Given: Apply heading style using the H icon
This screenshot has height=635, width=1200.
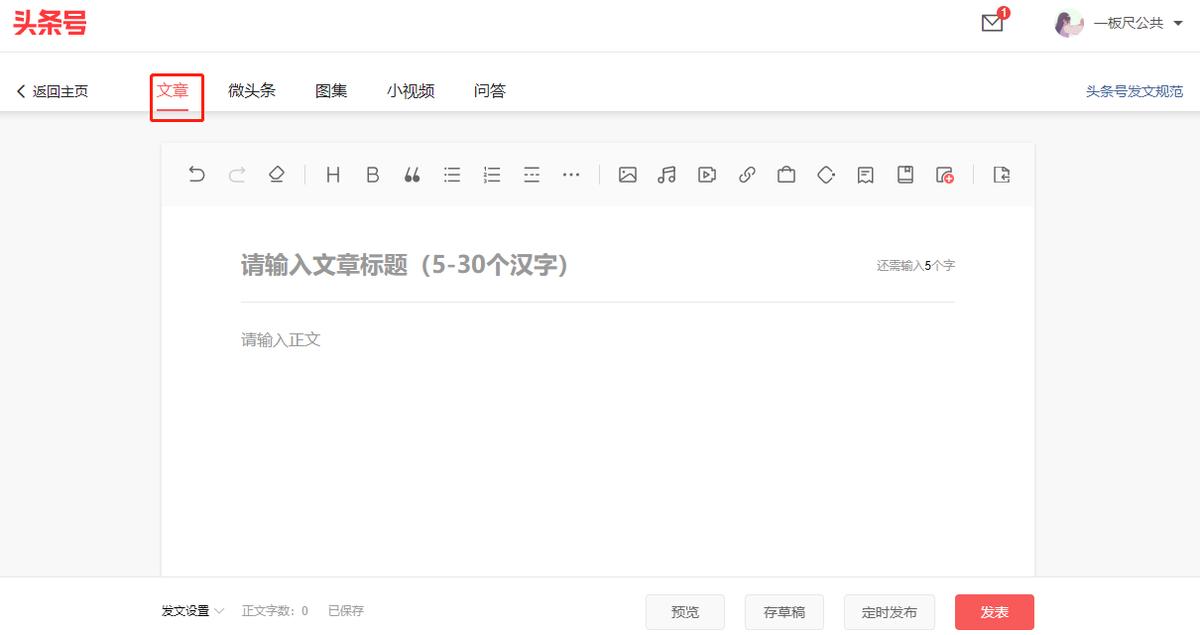Looking at the screenshot, I should 333,174.
